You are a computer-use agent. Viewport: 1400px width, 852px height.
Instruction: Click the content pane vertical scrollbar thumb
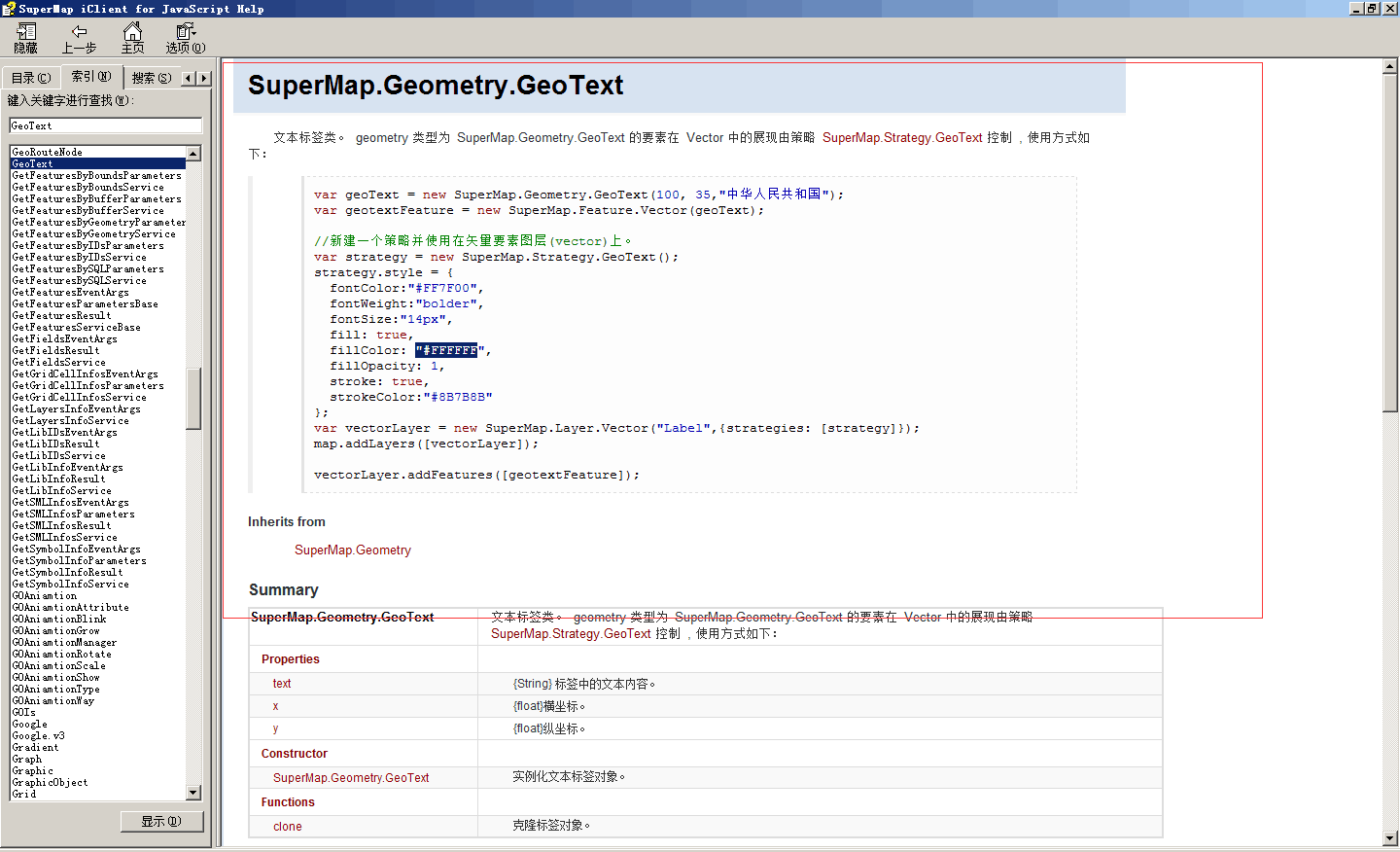(1389, 243)
